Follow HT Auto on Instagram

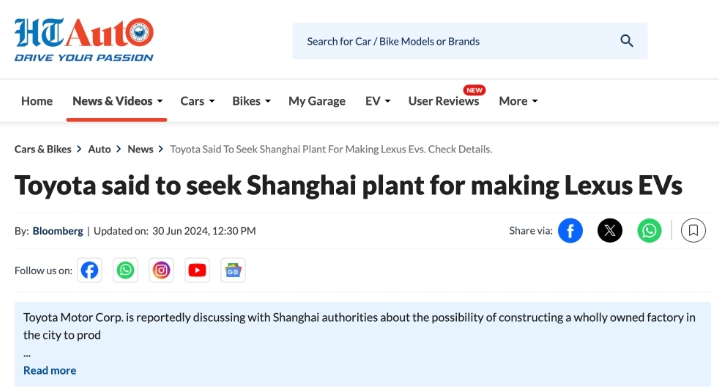161,271
